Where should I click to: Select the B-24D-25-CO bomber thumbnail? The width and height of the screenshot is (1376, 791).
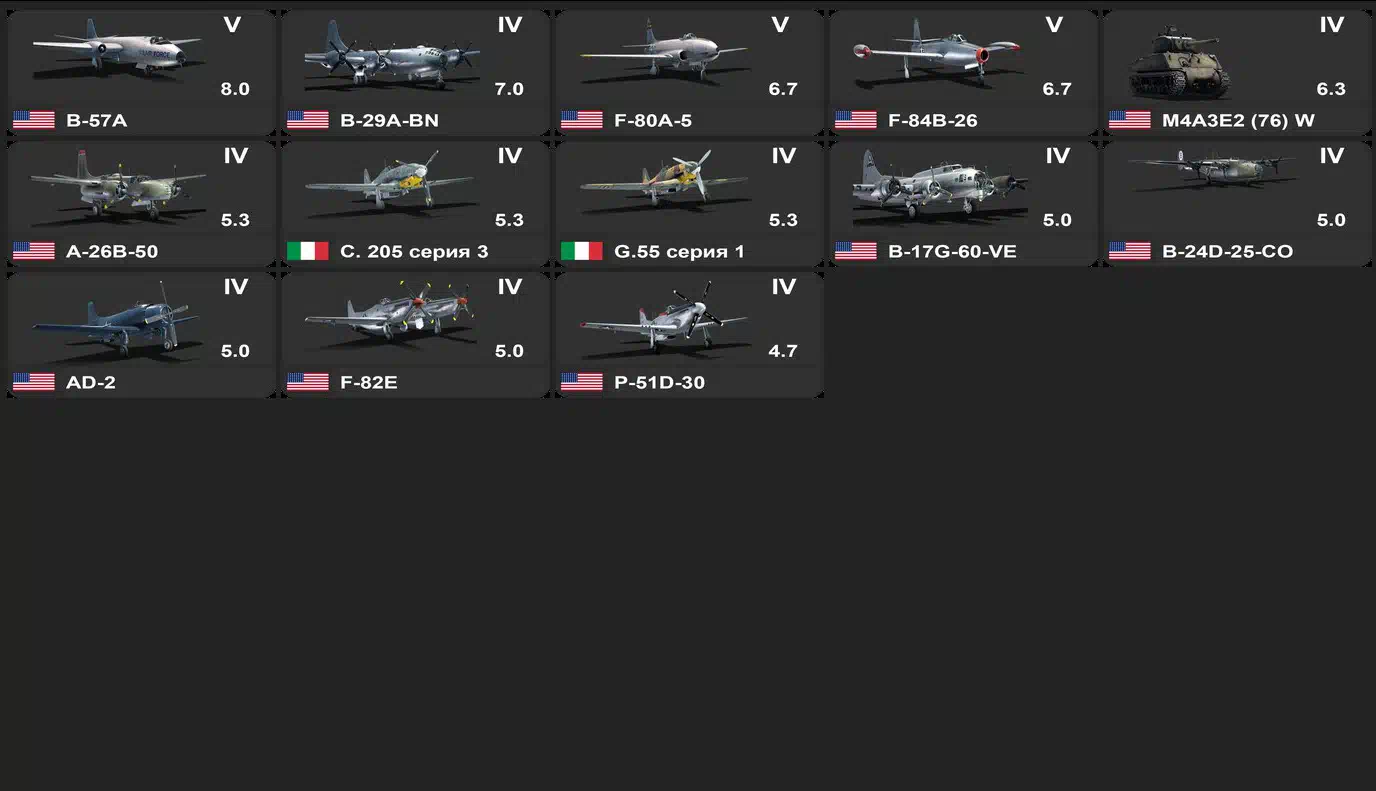point(1212,170)
